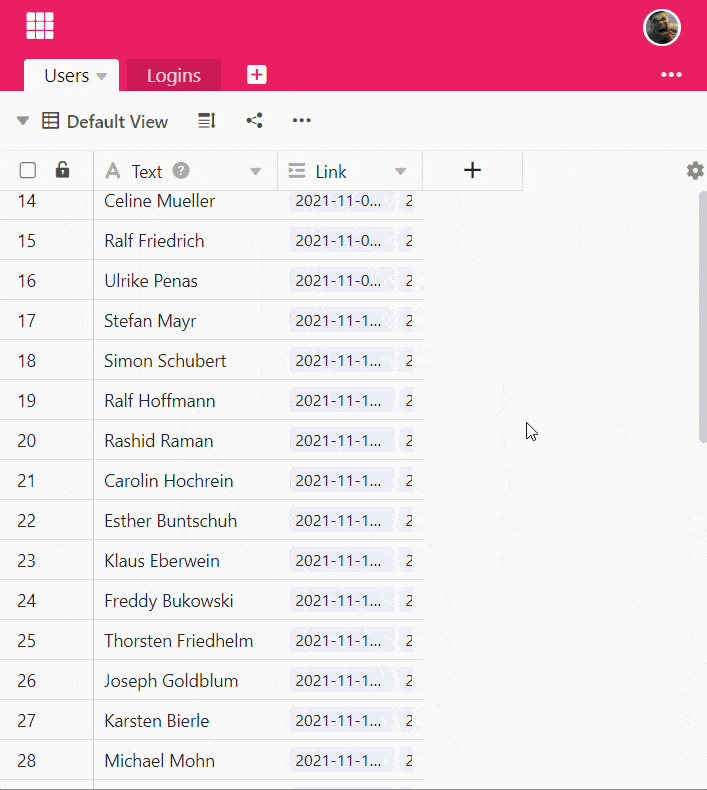The image size is (707, 790).
Task: Expand the views list triangle
Action: pyautogui.click(x=22, y=121)
